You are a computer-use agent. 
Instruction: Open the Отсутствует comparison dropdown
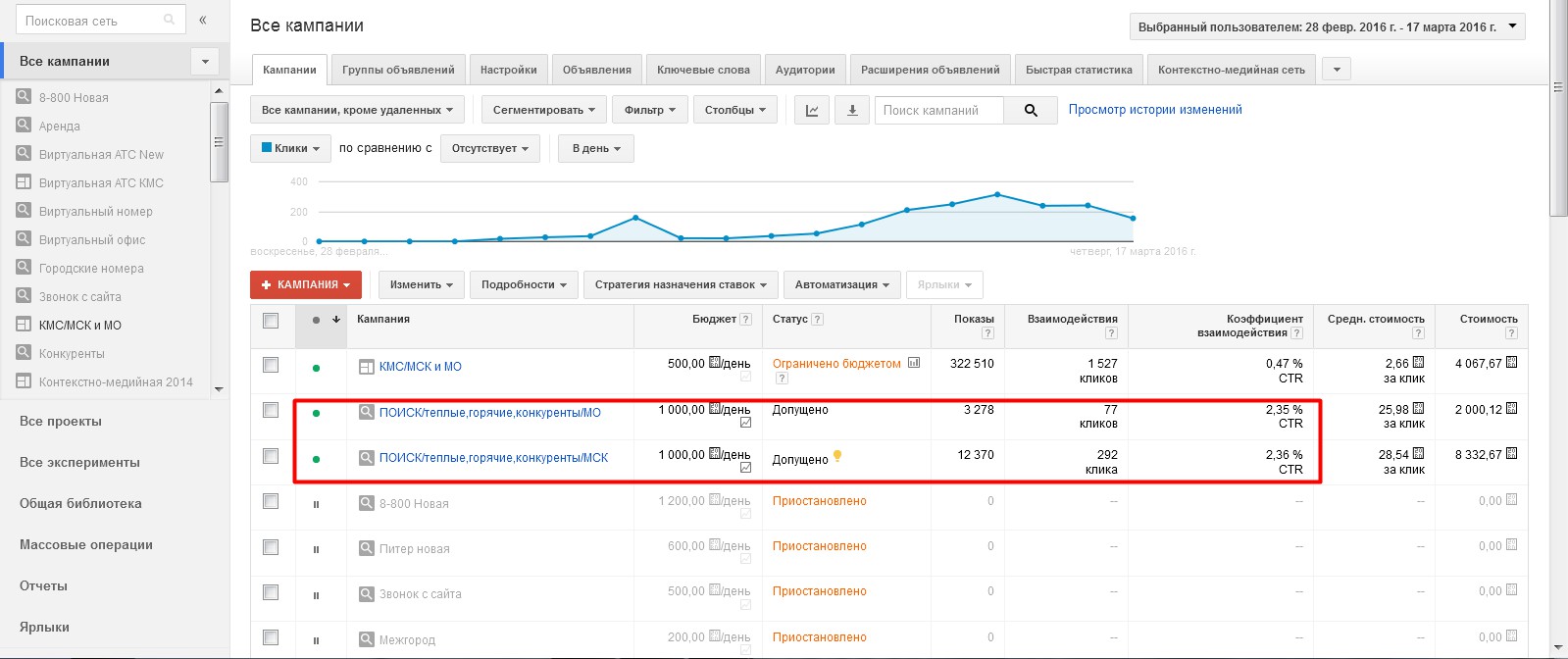point(489,148)
